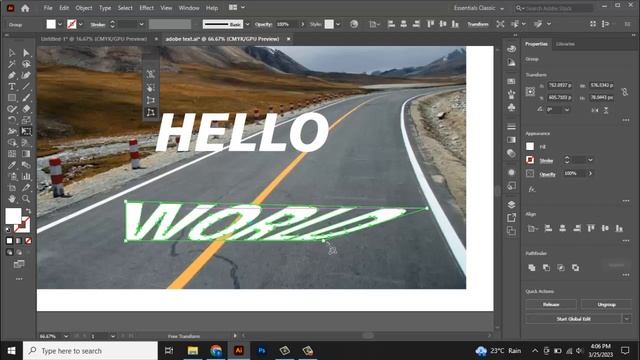640x360 pixels.
Task: Select the Selection tool arrow
Action: click(x=12, y=53)
